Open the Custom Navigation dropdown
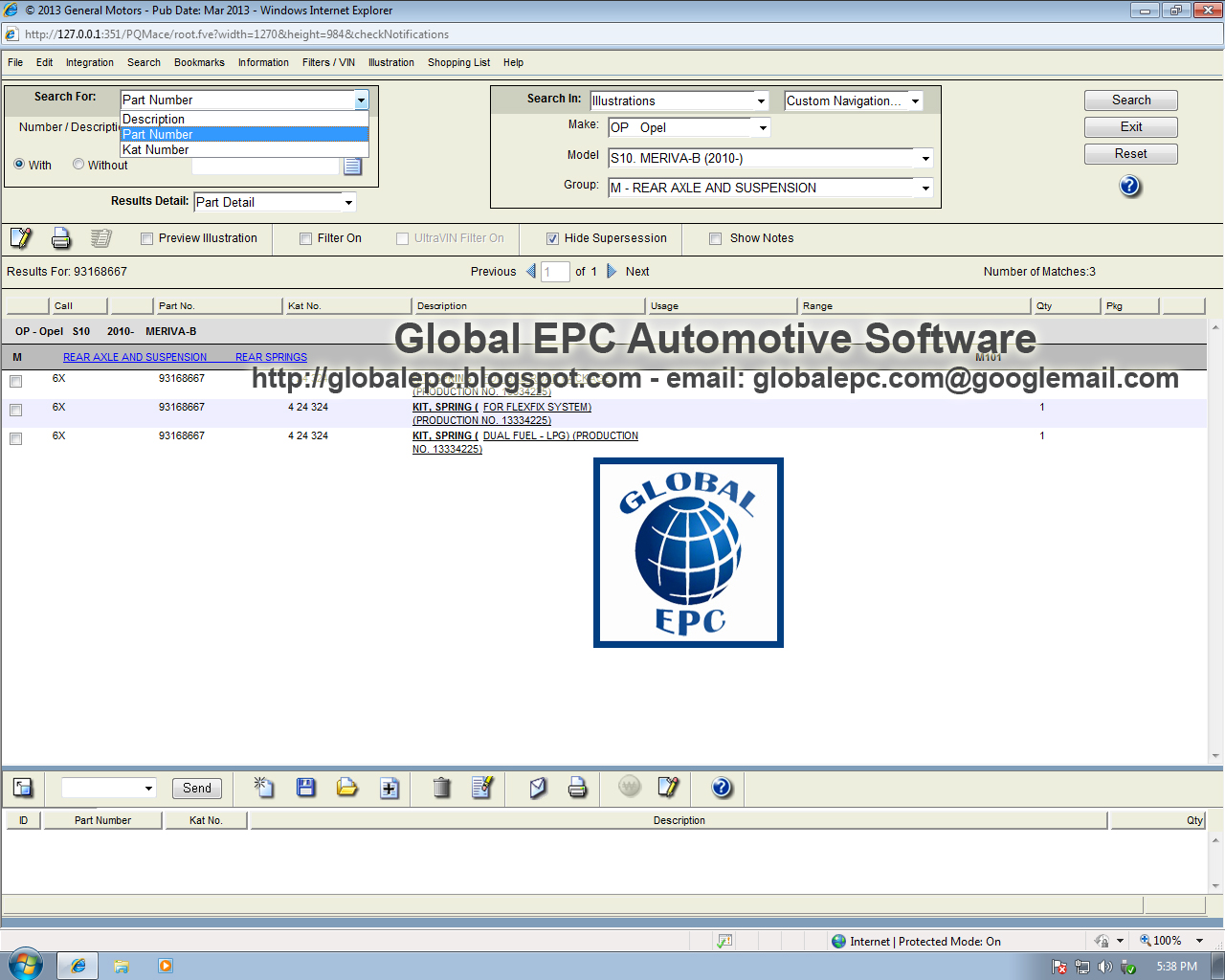 pyautogui.click(x=915, y=100)
